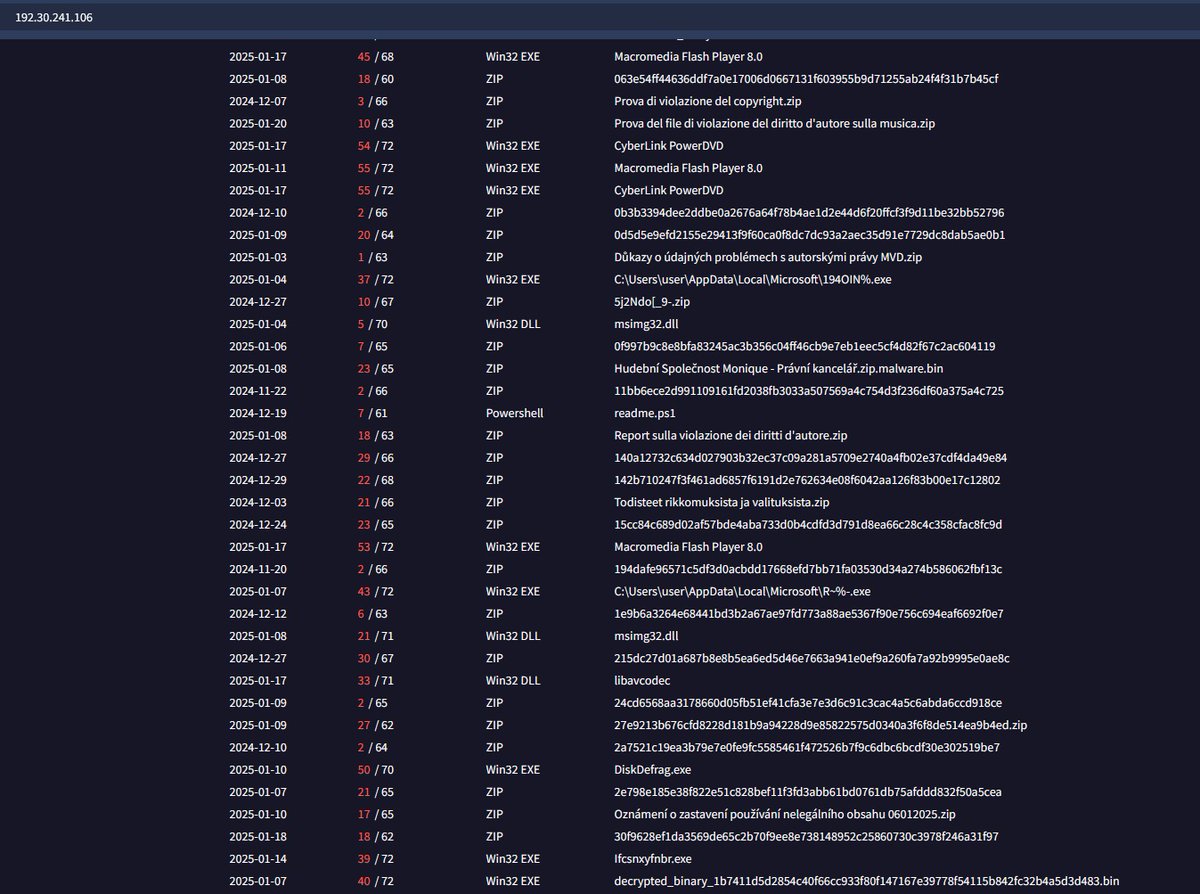Click the detection ratio '40 / 72'
The image size is (1200, 894).
click(x=375, y=881)
